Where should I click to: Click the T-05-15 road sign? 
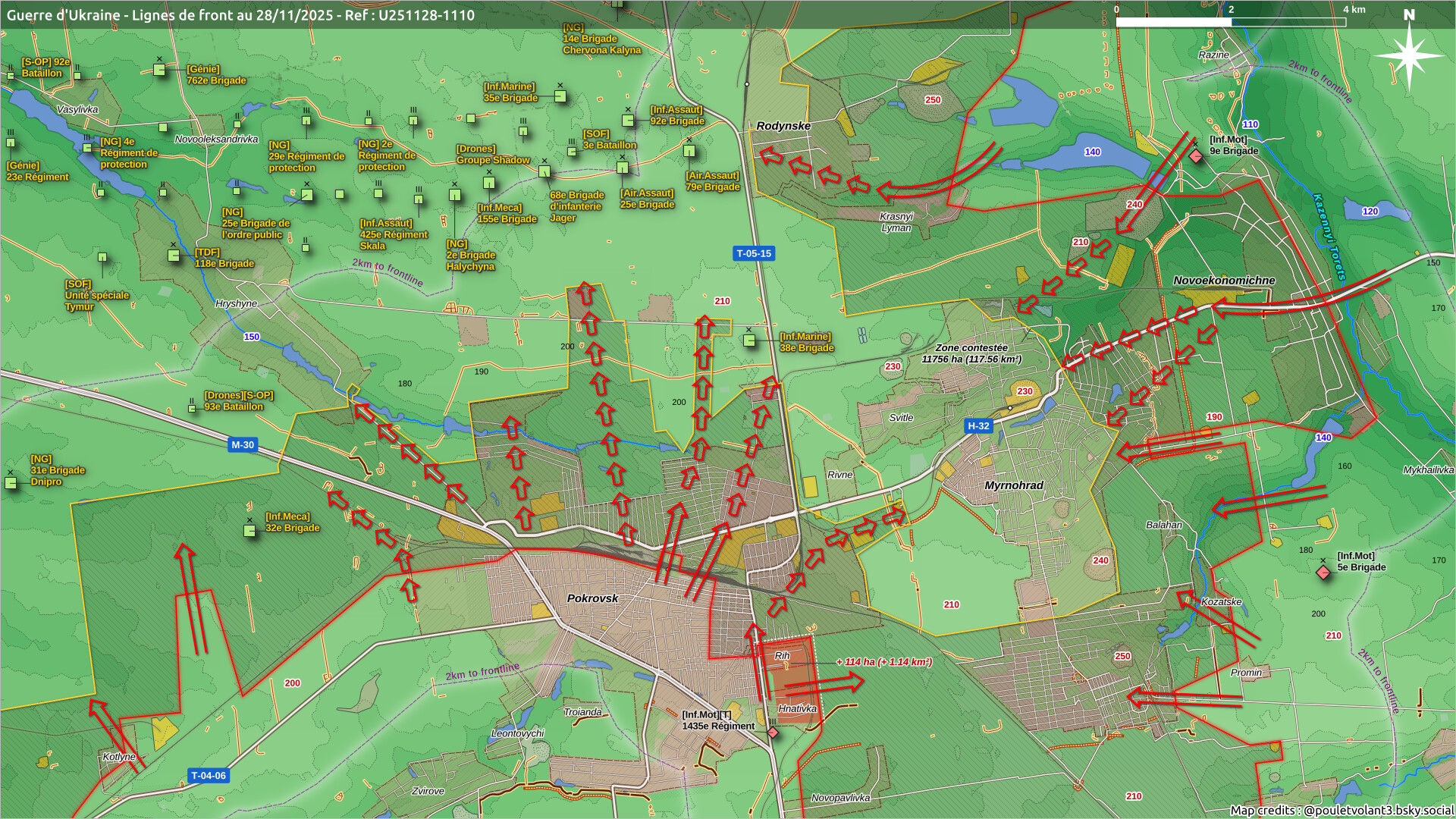[754, 253]
